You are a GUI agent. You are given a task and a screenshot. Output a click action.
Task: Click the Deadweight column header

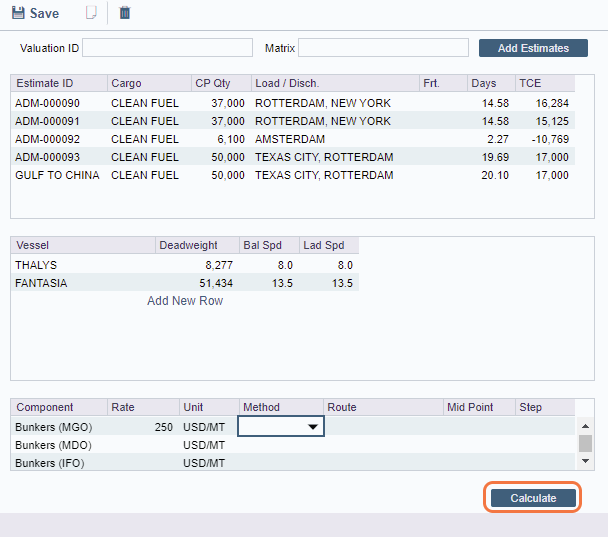click(196, 245)
